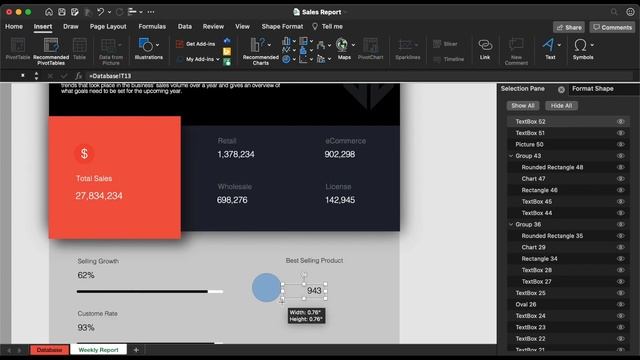This screenshot has height=360, width=640.
Task: Click the Slicer button
Action: (445, 44)
